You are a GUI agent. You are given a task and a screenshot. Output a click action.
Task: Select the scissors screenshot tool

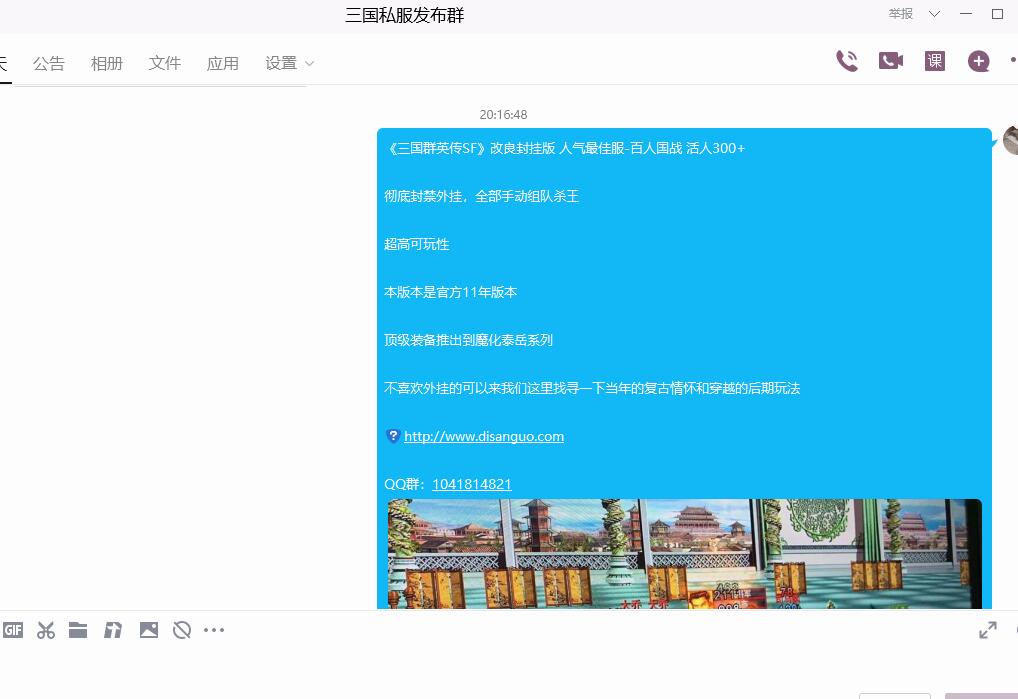pyautogui.click(x=45, y=630)
